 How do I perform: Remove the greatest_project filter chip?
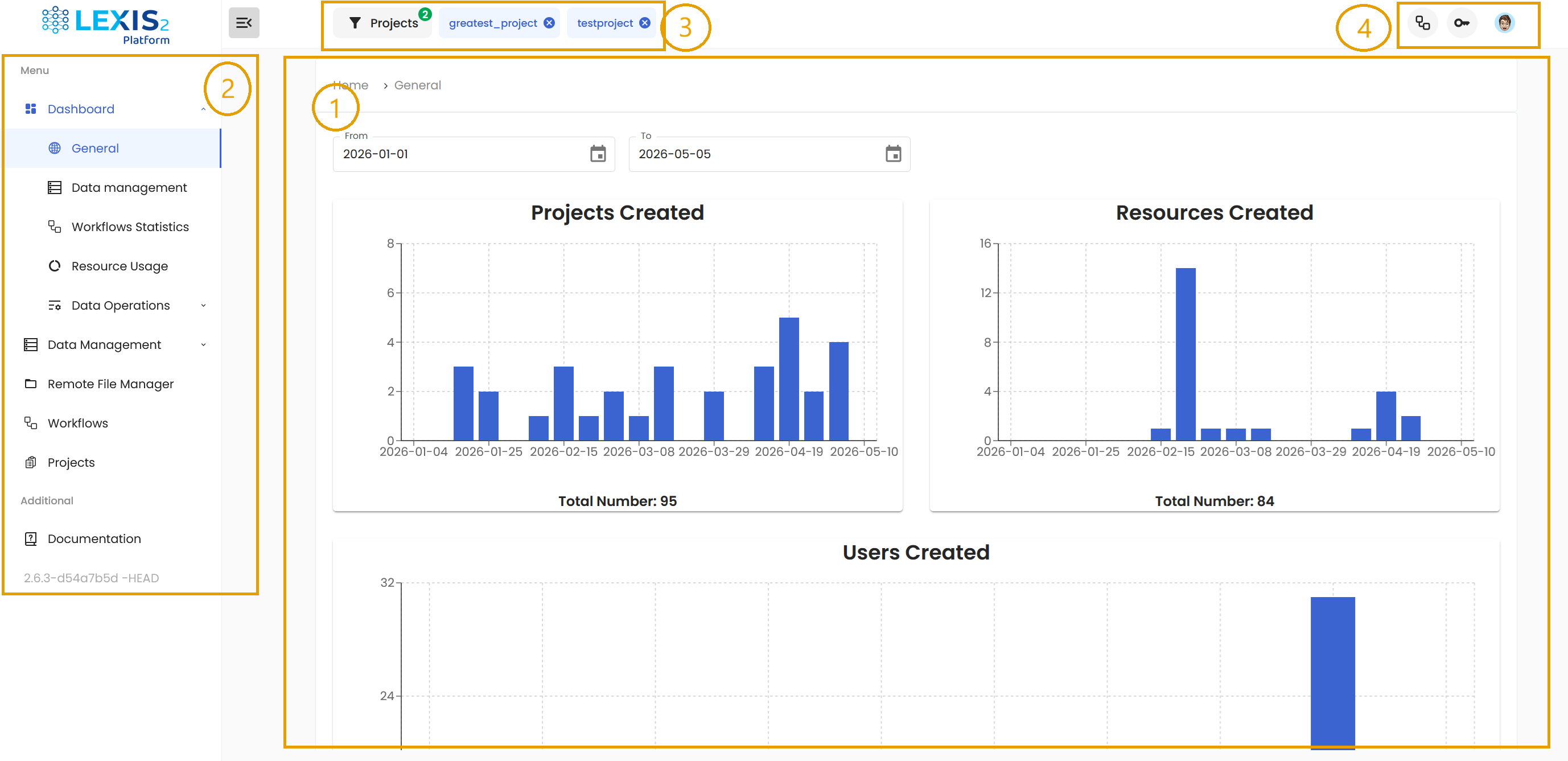[x=549, y=23]
